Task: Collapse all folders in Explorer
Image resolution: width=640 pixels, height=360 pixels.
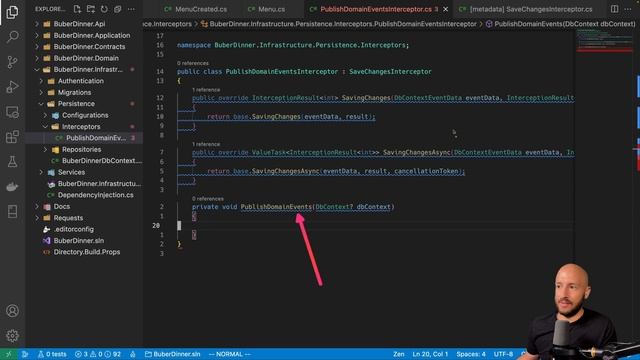Action: coord(118,9)
